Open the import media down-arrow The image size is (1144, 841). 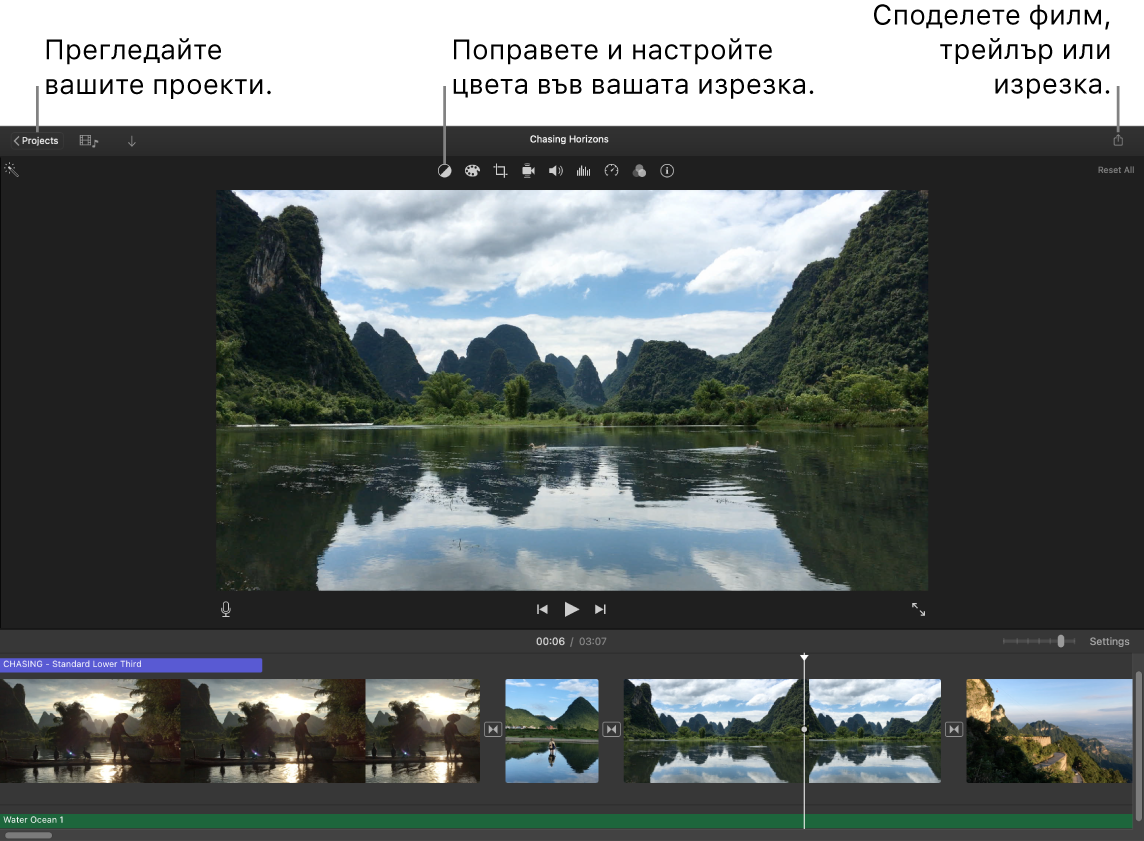[x=131, y=140]
